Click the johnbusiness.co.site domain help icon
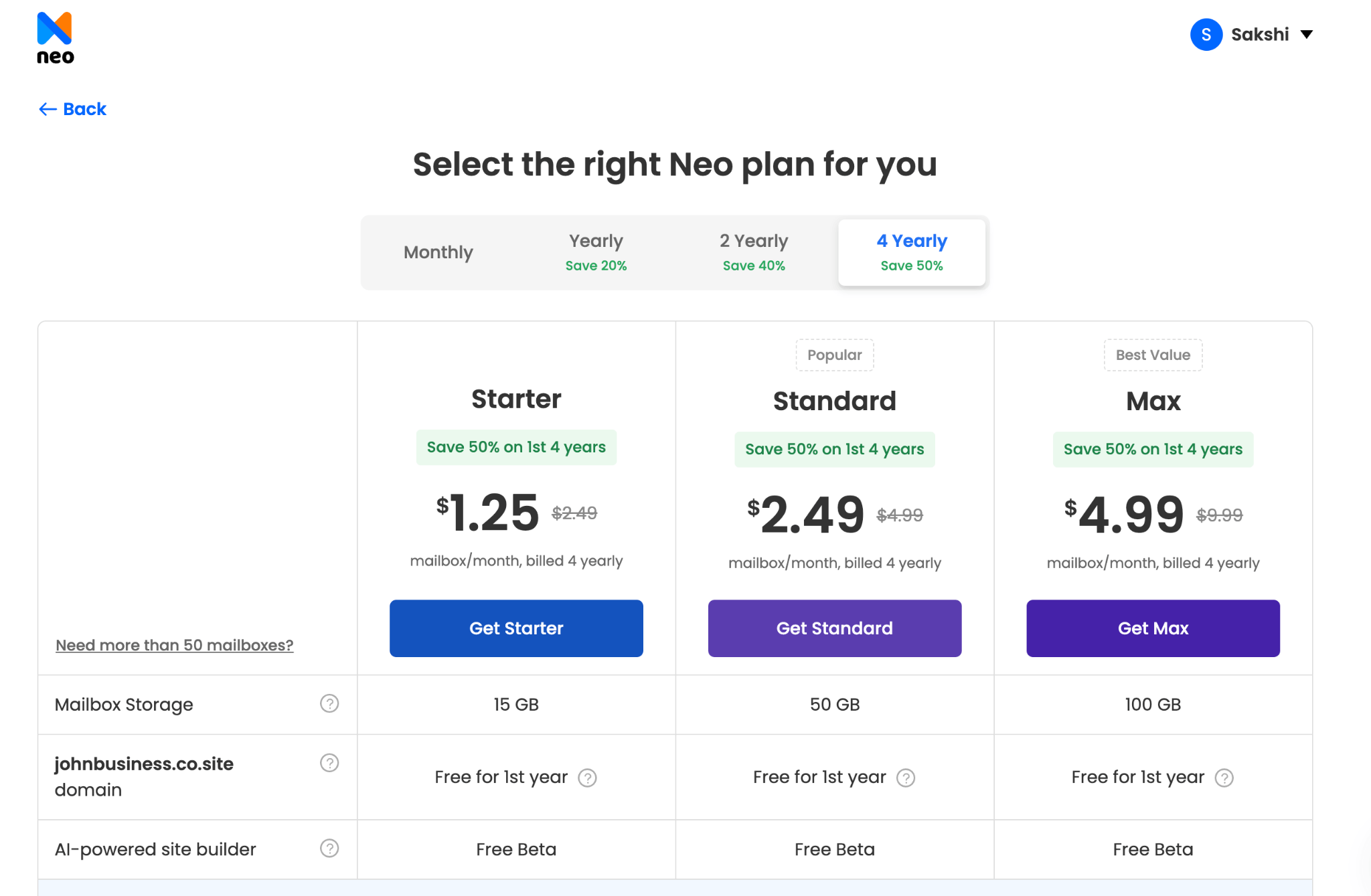Viewport: 1371px width, 896px height. tap(329, 763)
